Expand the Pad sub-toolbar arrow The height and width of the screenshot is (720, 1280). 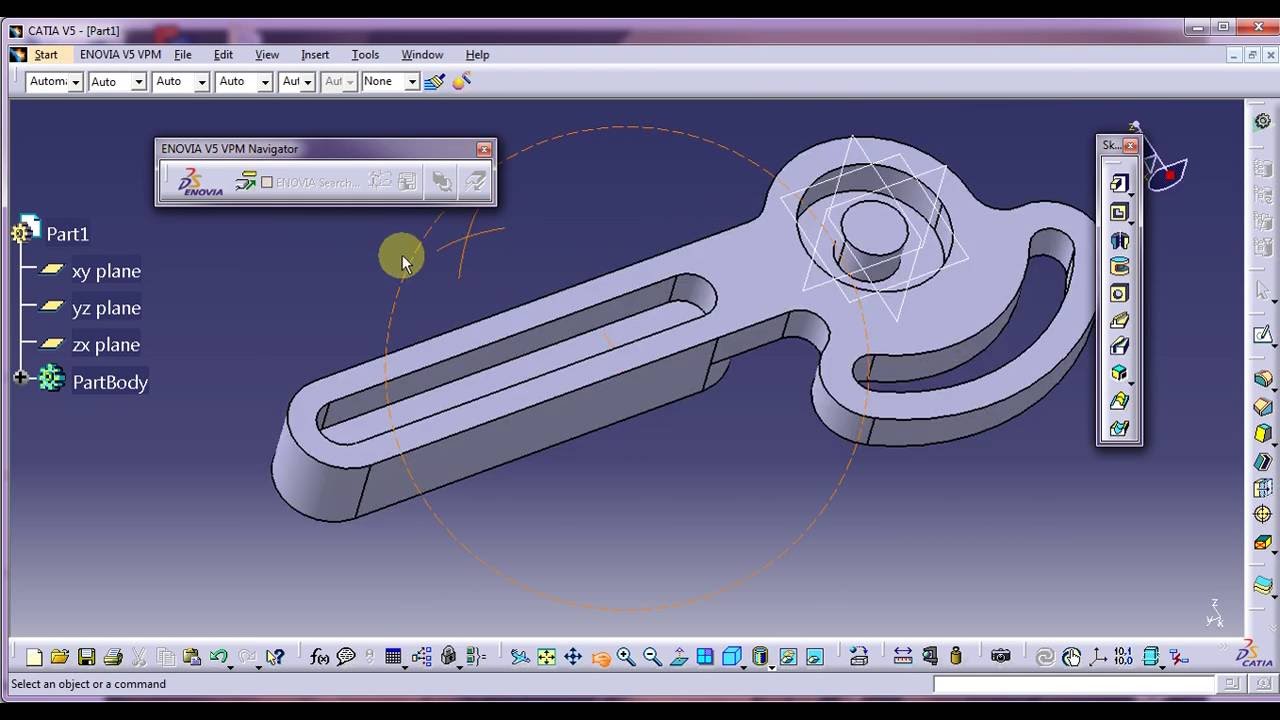coord(1131,194)
